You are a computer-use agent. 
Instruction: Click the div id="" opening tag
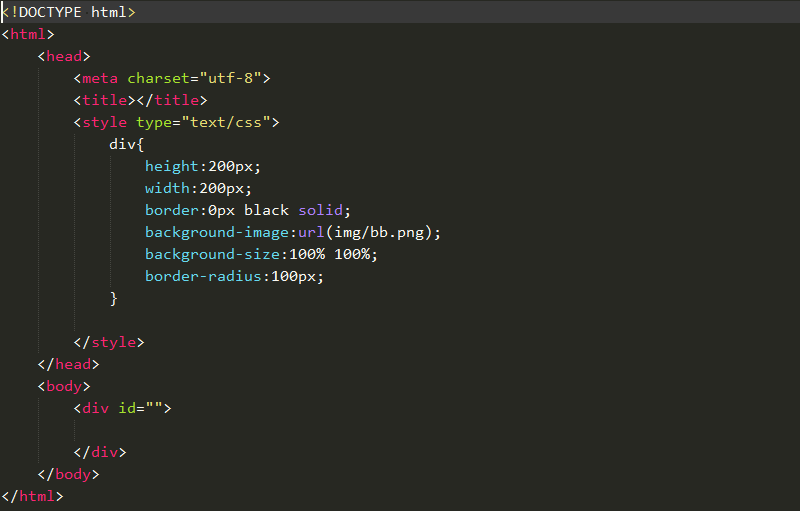click(122, 408)
